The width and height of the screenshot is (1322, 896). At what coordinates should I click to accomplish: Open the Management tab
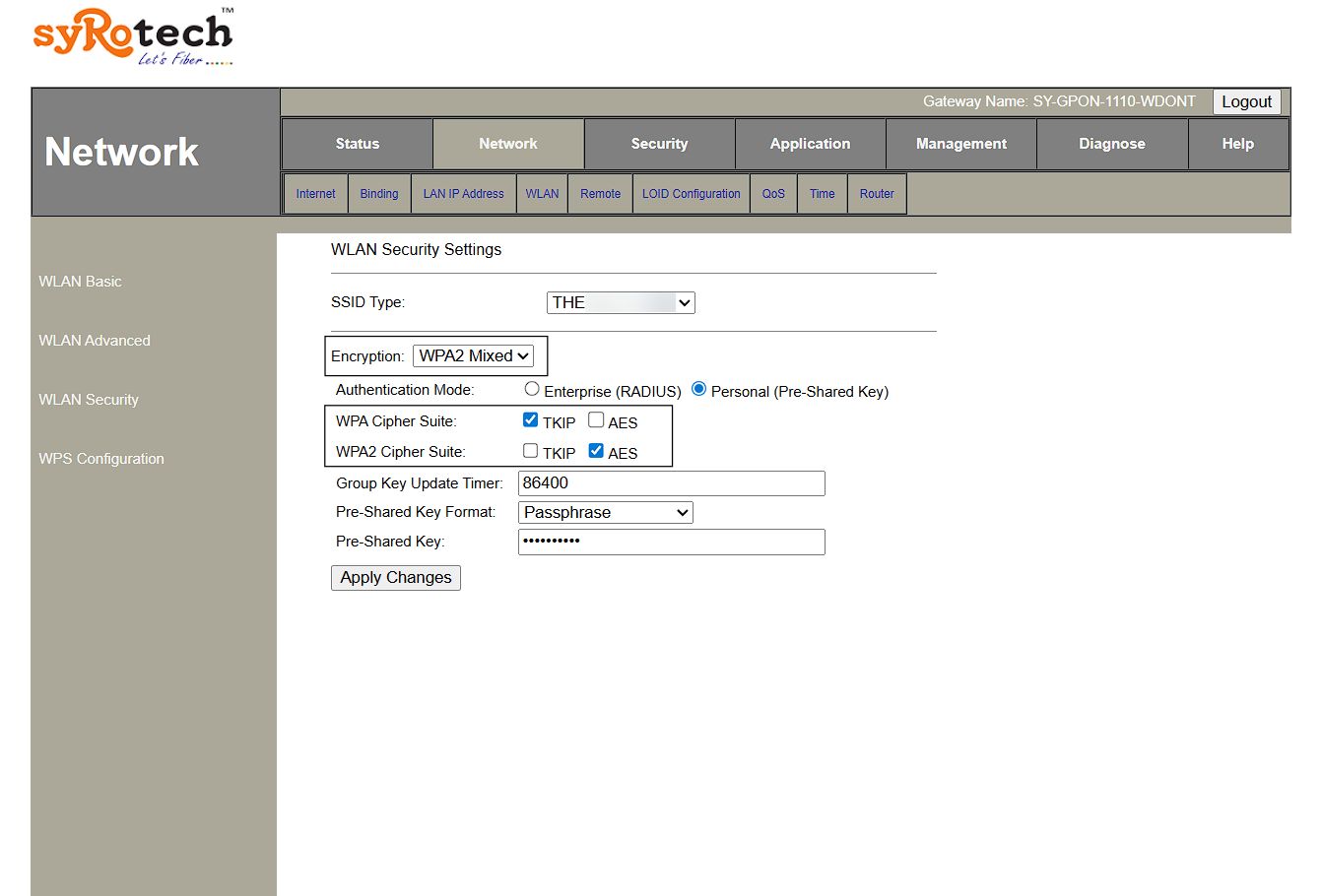click(960, 144)
